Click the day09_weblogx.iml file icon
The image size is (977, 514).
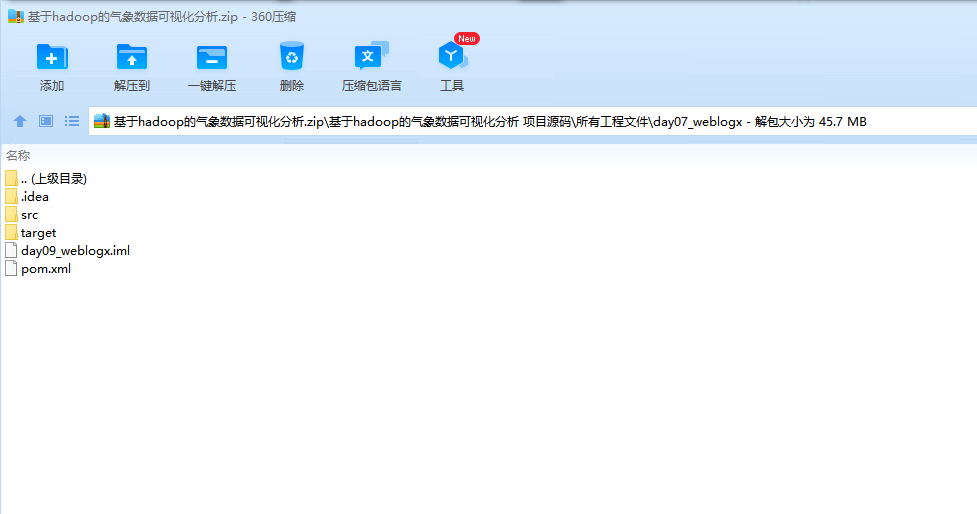pyautogui.click(x=11, y=250)
